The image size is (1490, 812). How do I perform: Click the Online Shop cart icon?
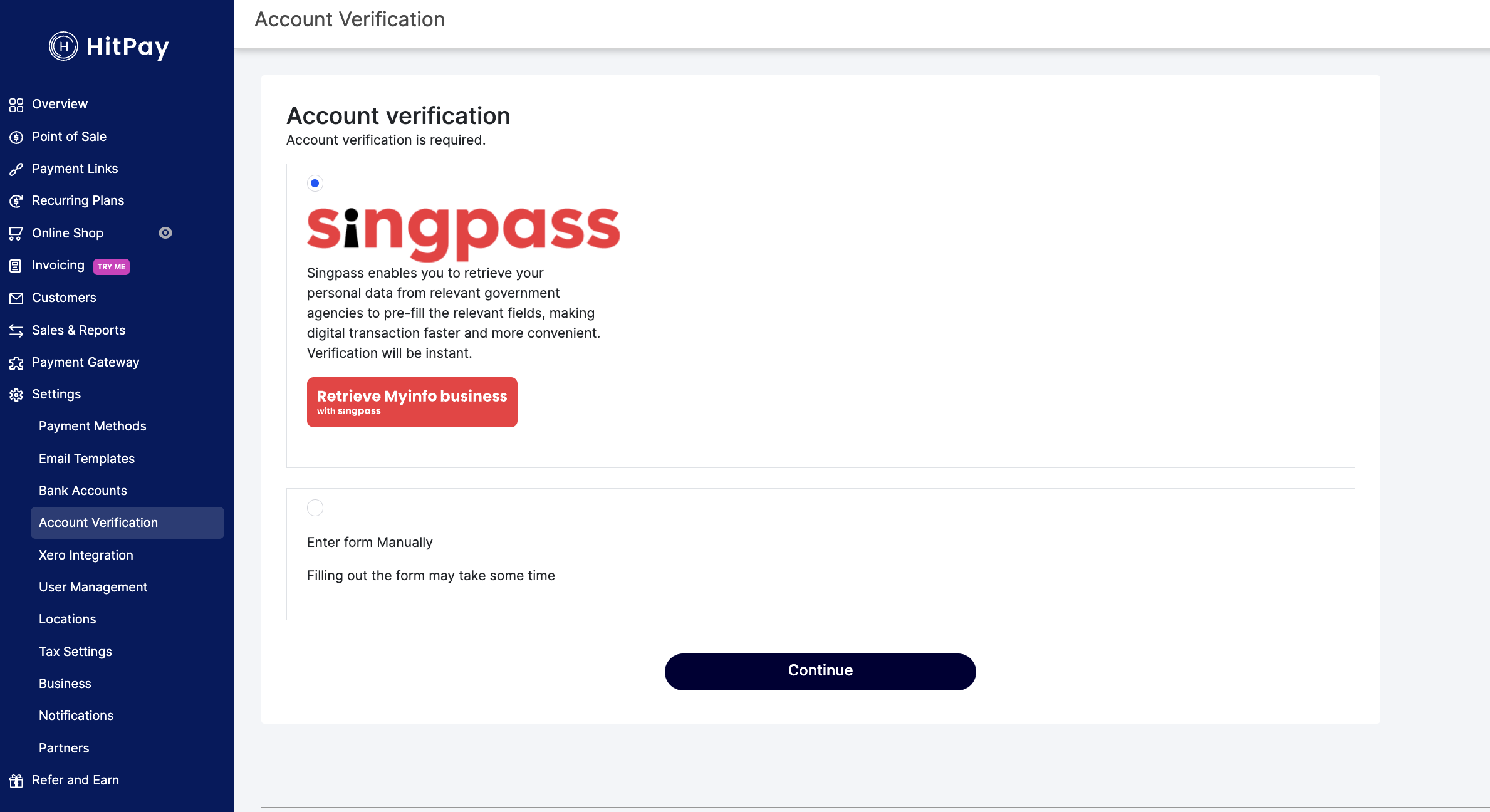(16, 234)
